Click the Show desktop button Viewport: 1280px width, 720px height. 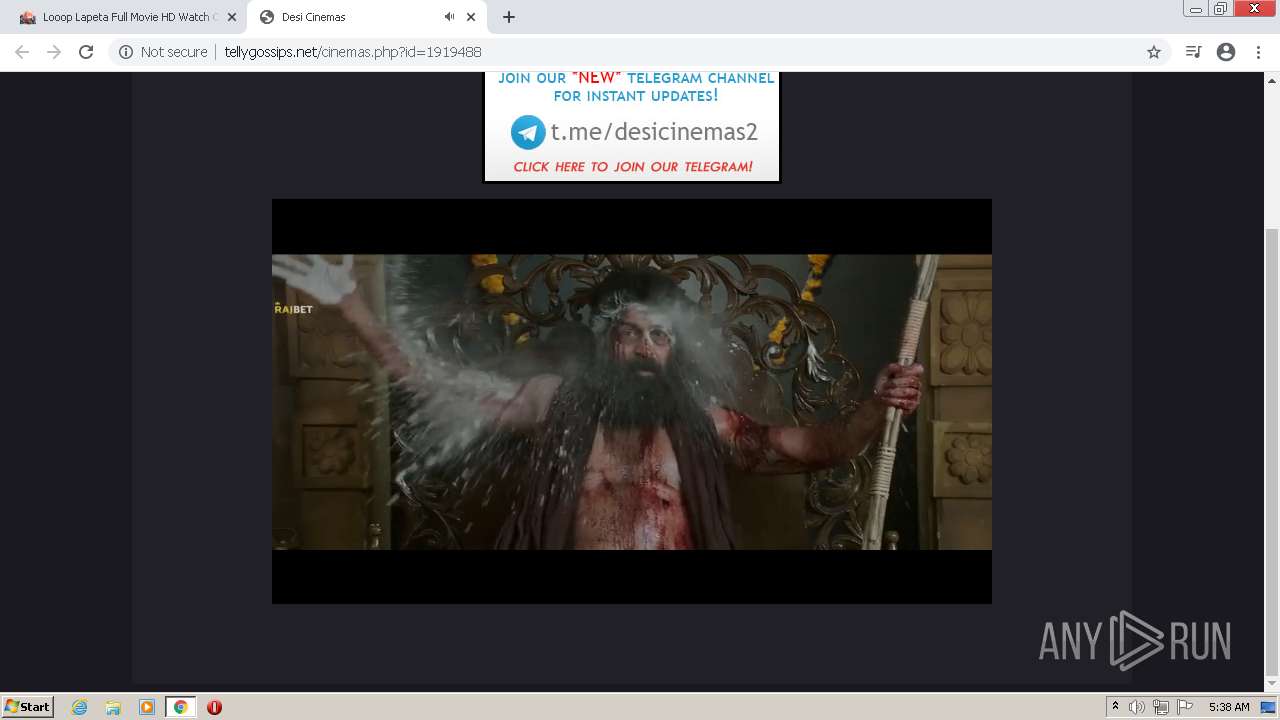point(1268,707)
